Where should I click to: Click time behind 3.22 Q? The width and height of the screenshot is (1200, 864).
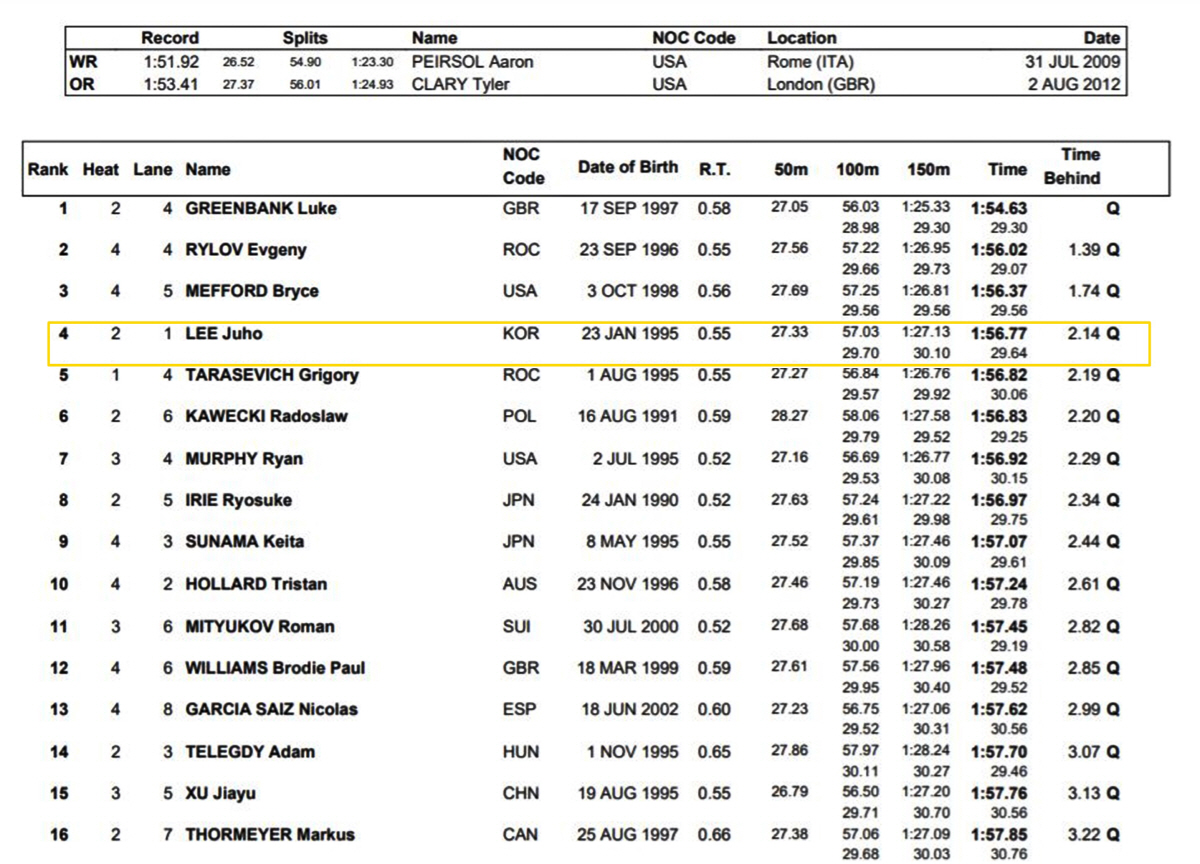point(1093,835)
